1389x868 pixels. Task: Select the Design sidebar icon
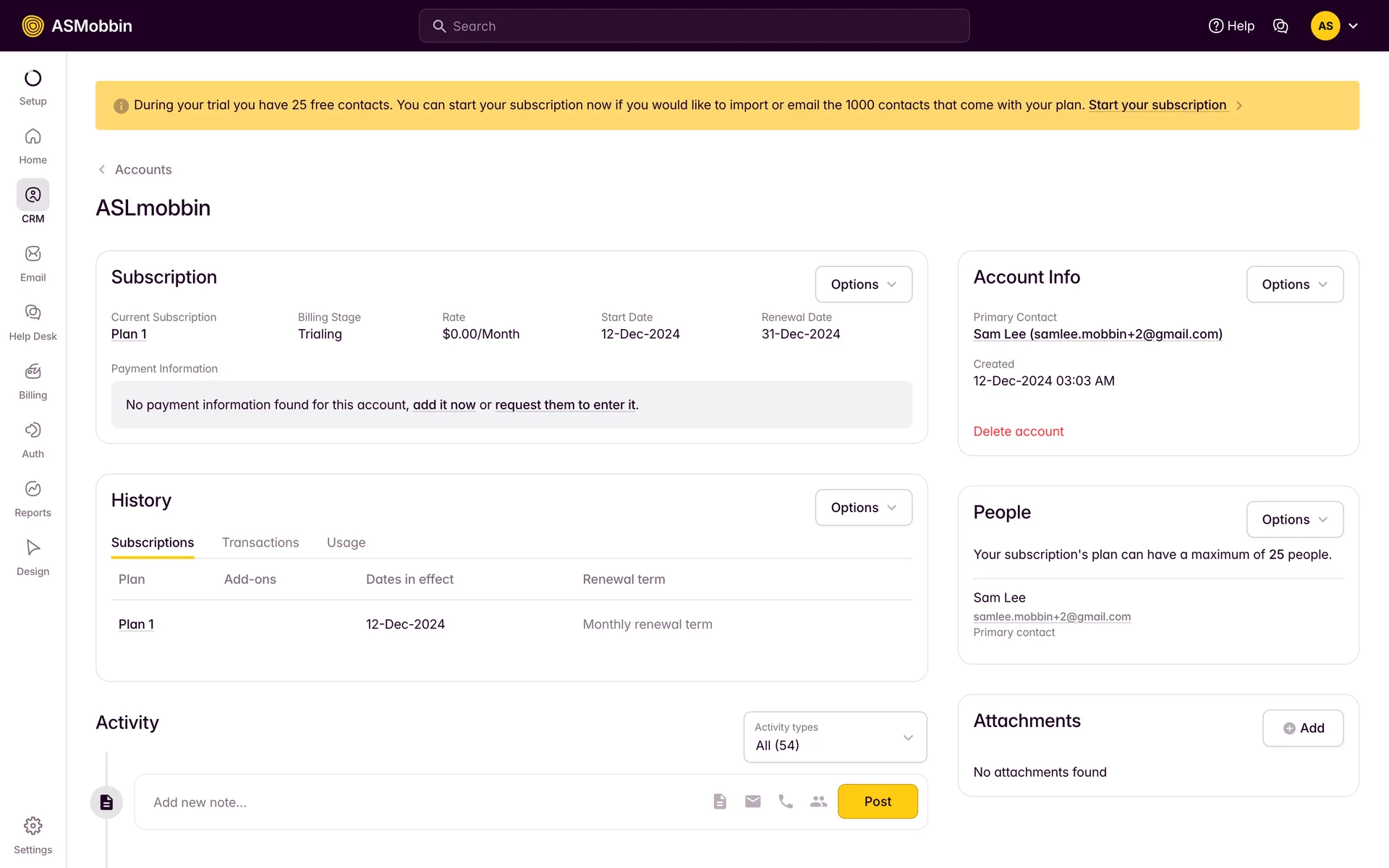[x=33, y=548]
